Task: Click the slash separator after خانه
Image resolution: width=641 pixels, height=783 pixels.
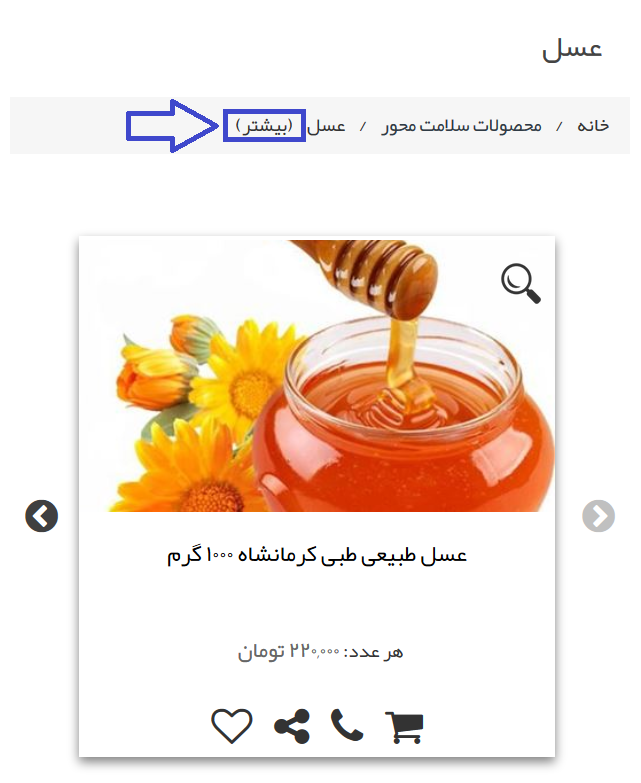Action: point(560,126)
